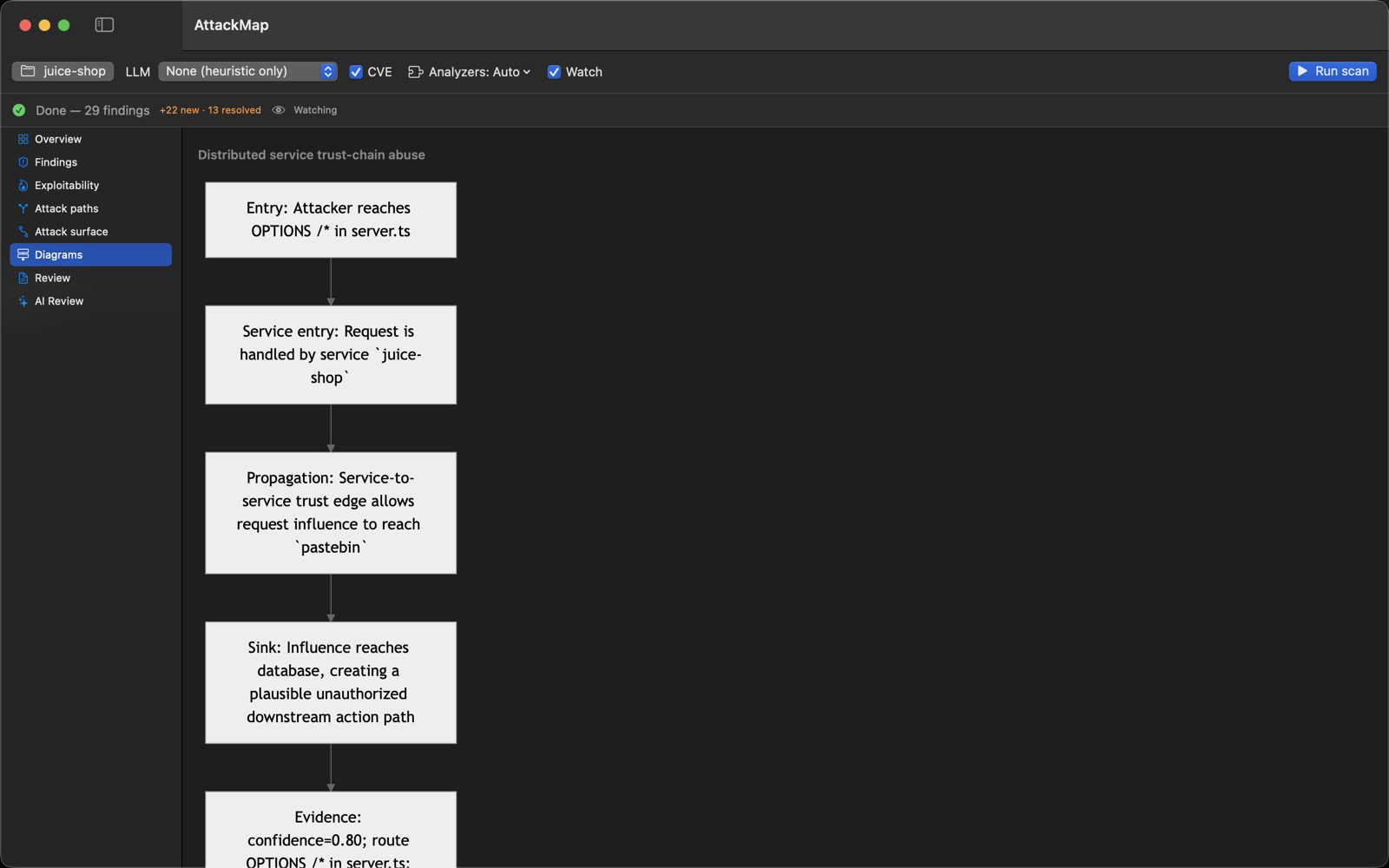Click the LLM label in the toolbar
This screenshot has height=868, width=1389.
pyautogui.click(x=138, y=72)
